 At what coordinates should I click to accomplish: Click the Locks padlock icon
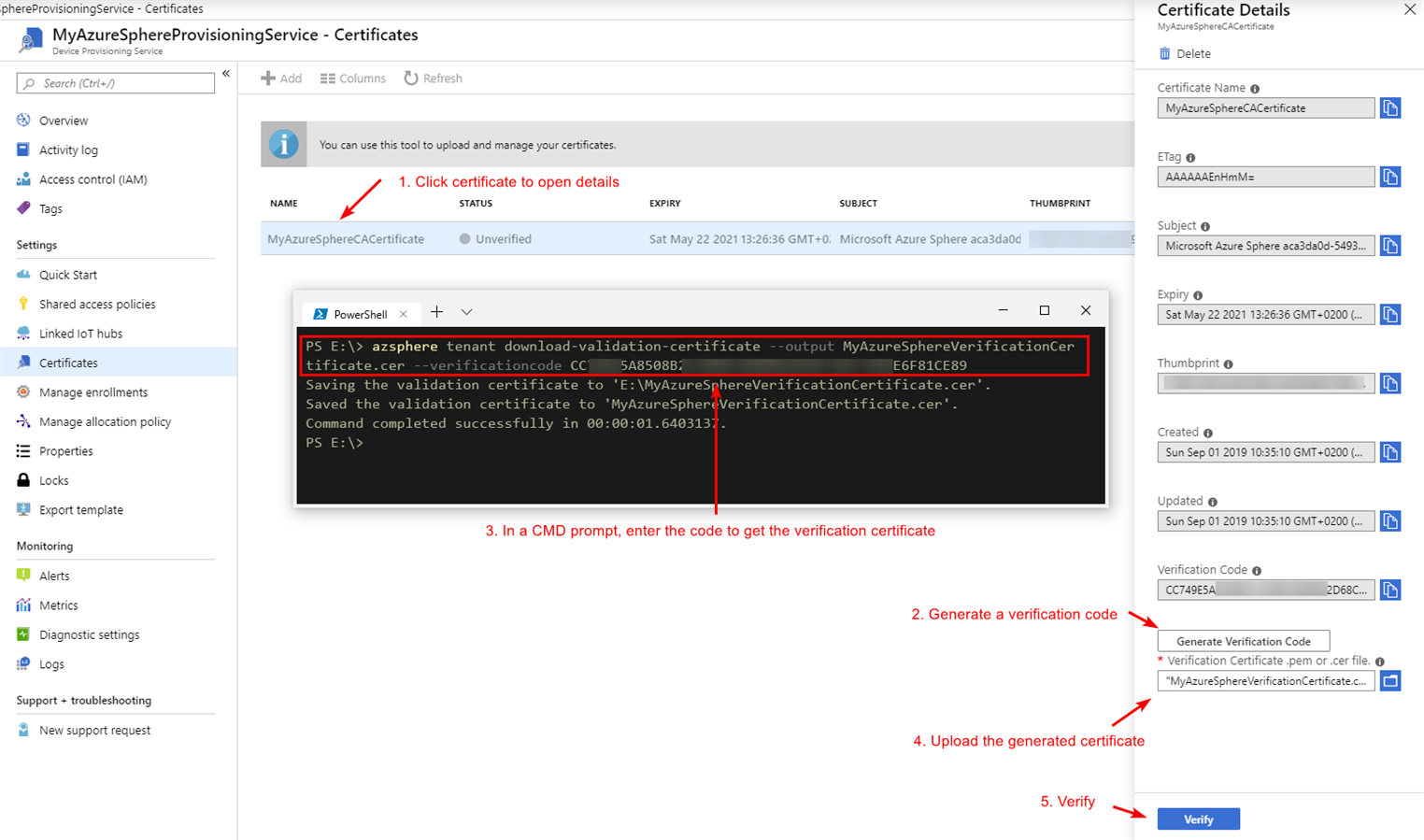click(23, 480)
